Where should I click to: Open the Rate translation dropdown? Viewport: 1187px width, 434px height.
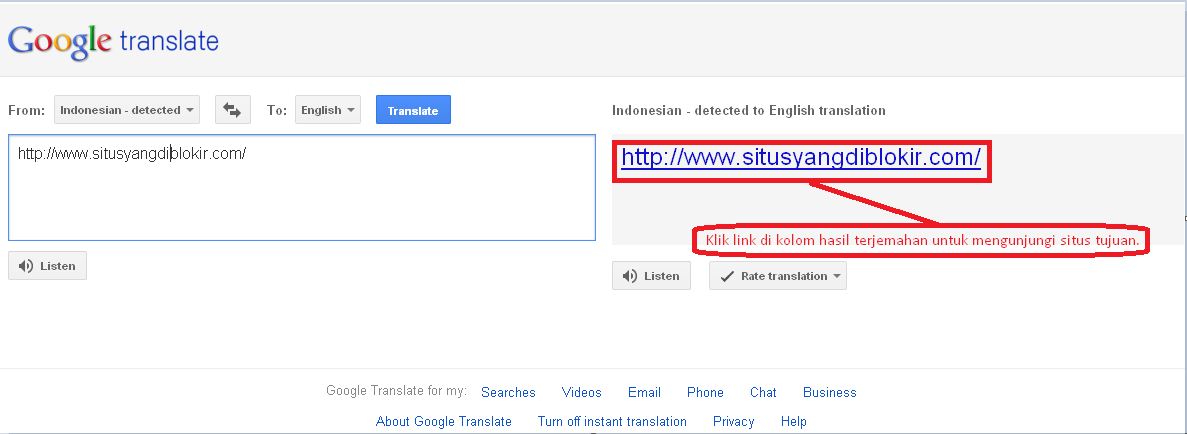(778, 276)
